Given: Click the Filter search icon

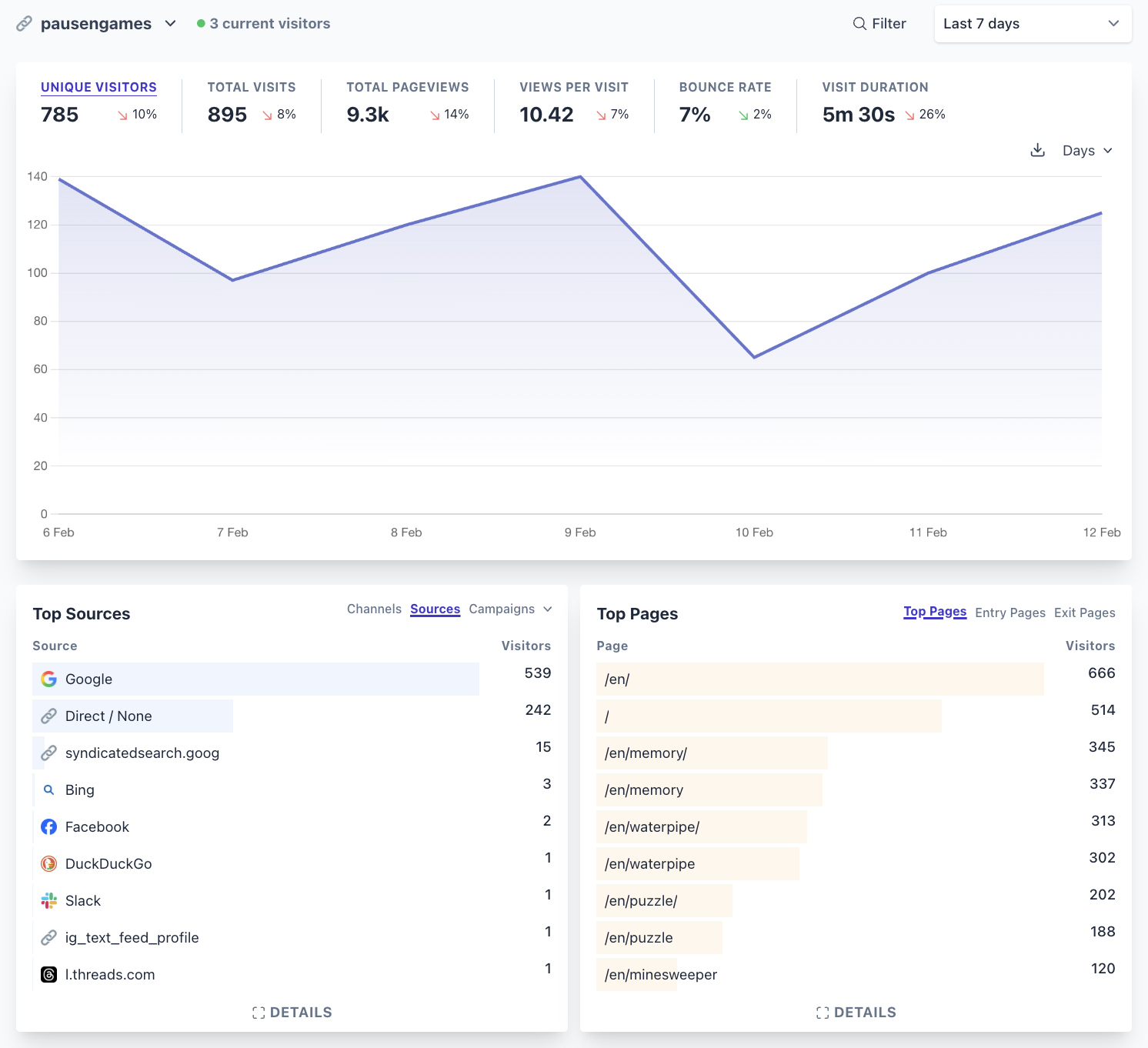Looking at the screenshot, I should click(x=859, y=24).
